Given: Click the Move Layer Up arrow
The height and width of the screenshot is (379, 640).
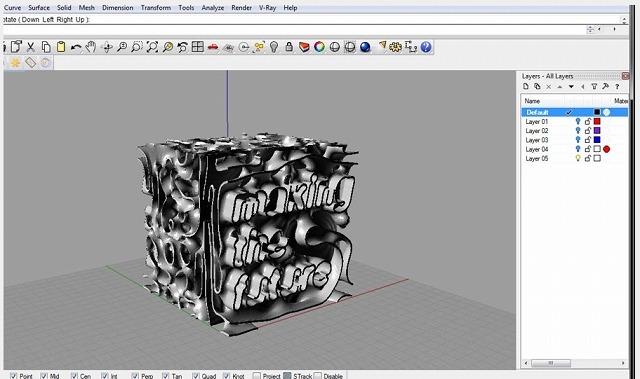Looking at the screenshot, I should coord(560,86).
